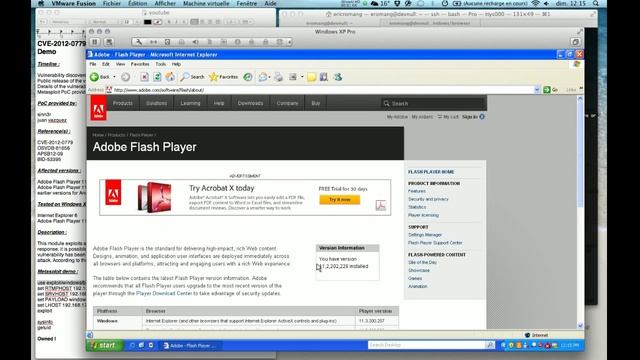Open the Favorites menu in IE menu bar
The width and height of the screenshot is (640, 360).
(140, 64)
